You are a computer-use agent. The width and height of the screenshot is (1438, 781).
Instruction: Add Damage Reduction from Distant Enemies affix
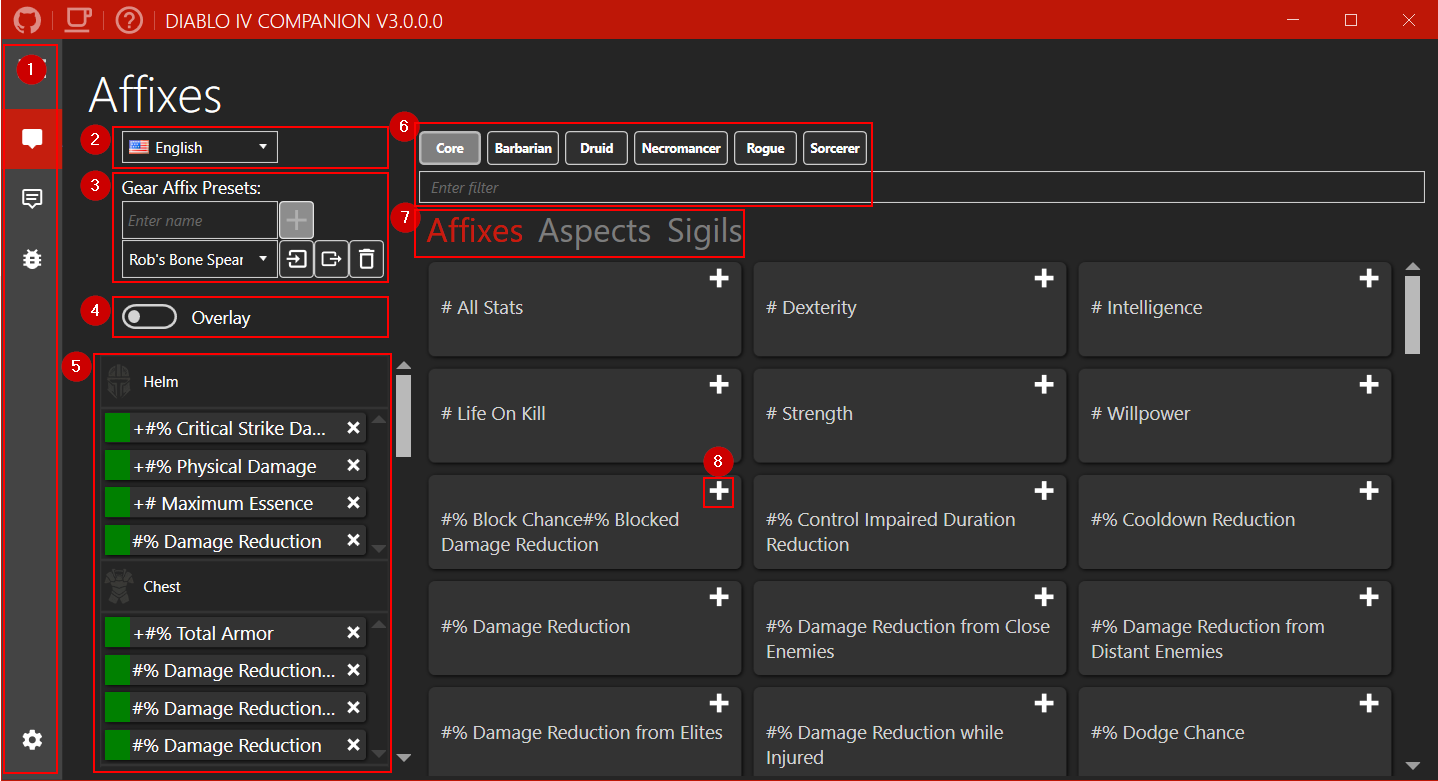1369,598
